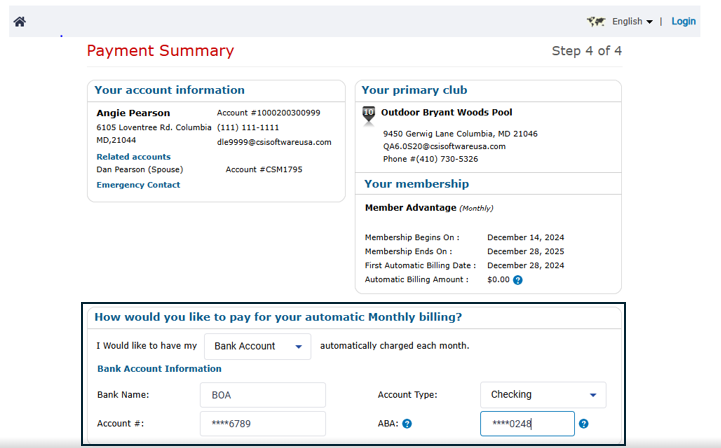This screenshot has width=721, height=448.
Task: Click the Bank Account Information heading
Action: [159, 369]
